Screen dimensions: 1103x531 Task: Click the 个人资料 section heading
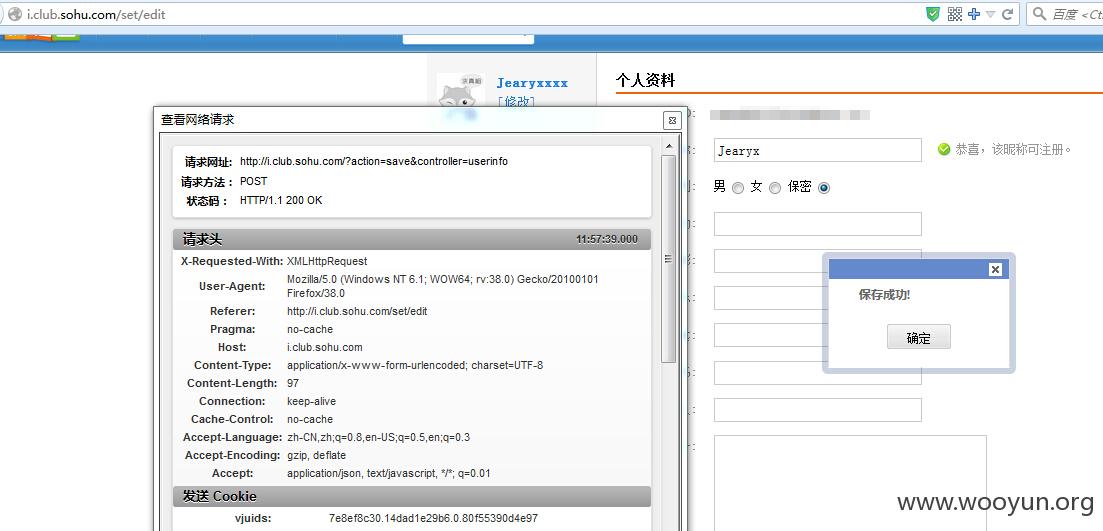tap(645, 80)
